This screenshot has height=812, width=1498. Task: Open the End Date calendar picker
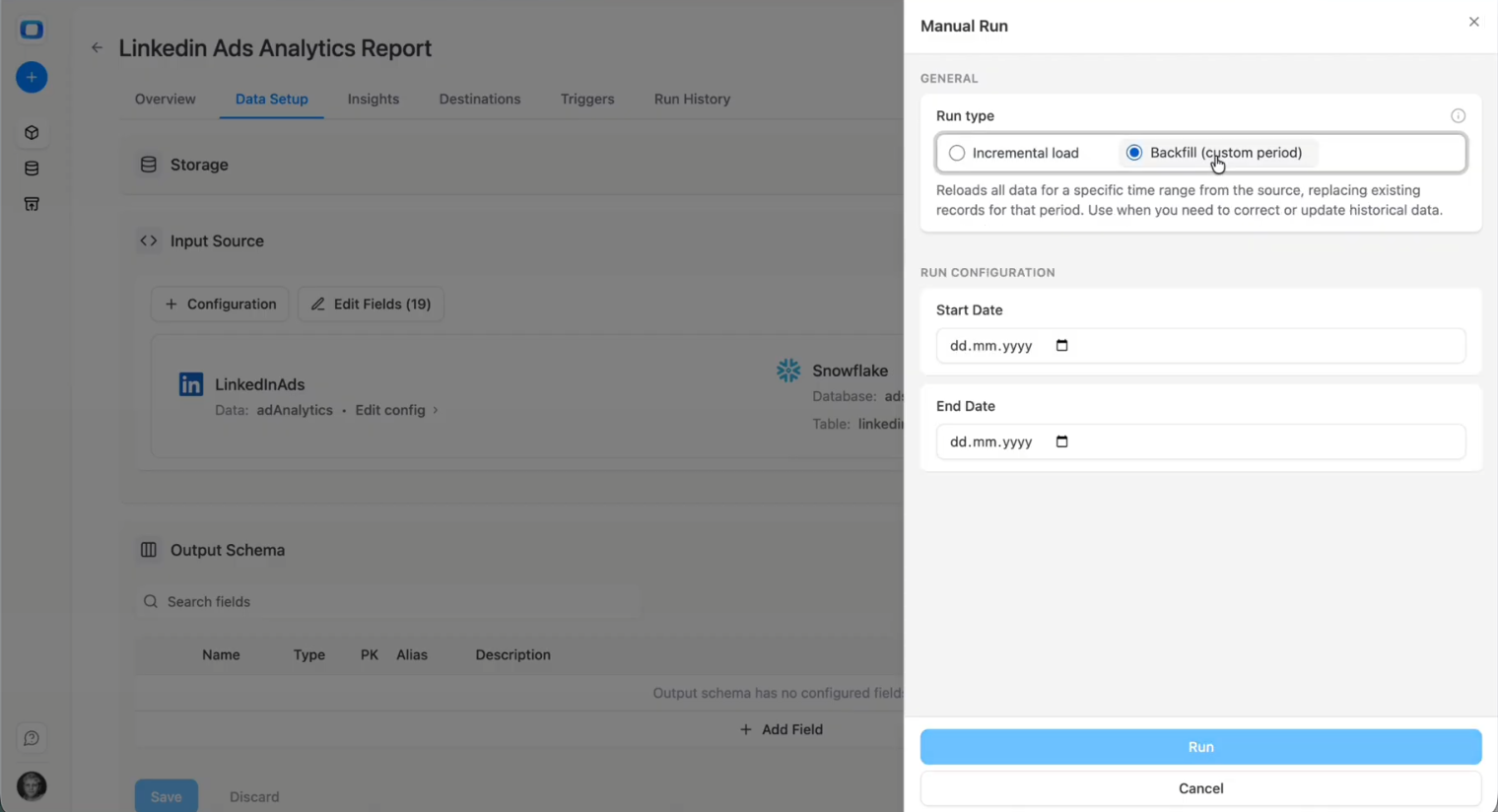point(1061,441)
